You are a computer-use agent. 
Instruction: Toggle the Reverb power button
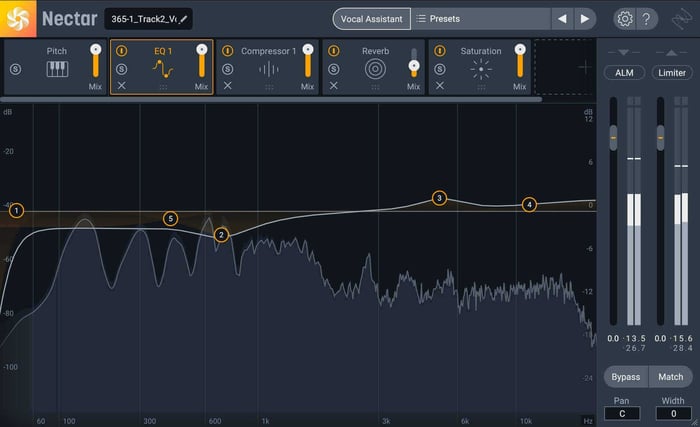[x=333, y=51]
